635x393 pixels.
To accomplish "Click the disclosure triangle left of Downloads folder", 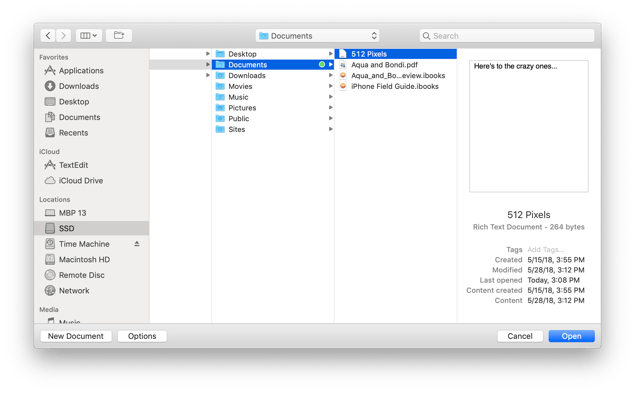I will [208, 75].
